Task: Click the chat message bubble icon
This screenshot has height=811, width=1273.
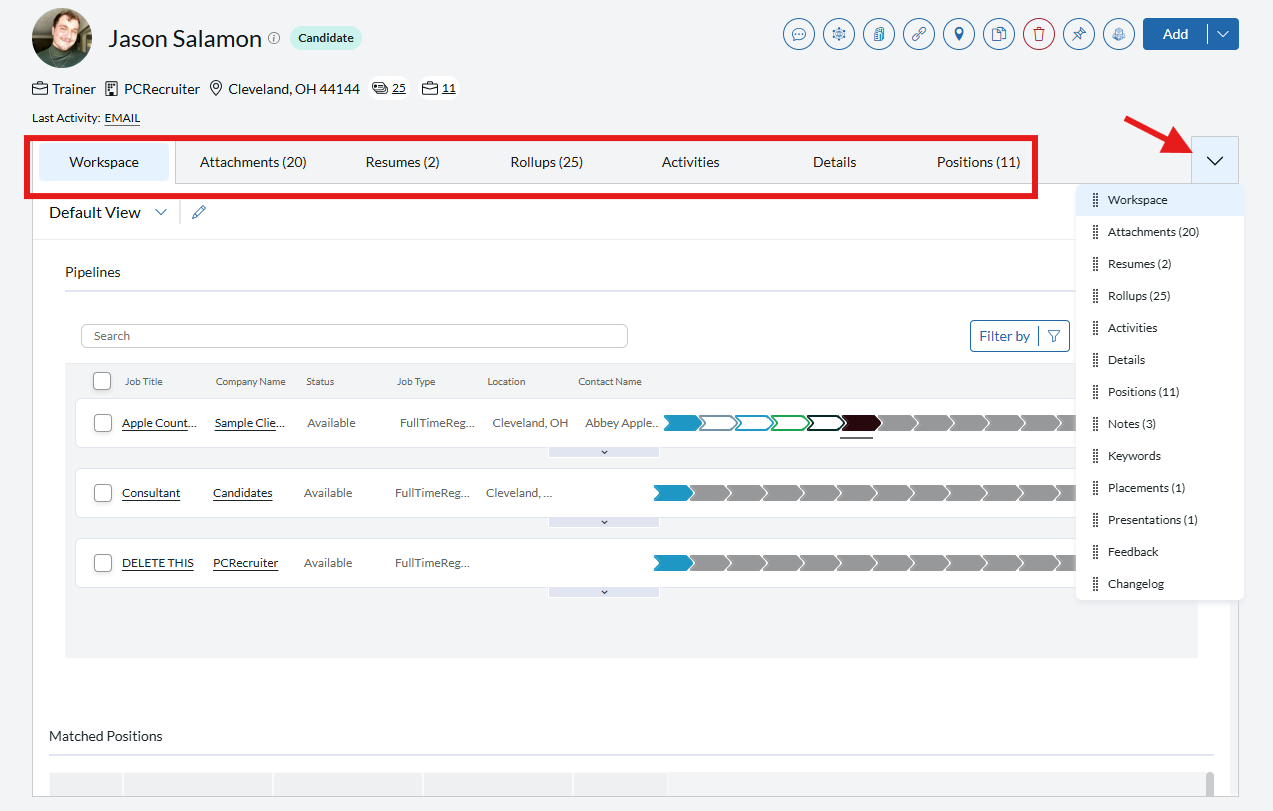Action: pos(799,34)
